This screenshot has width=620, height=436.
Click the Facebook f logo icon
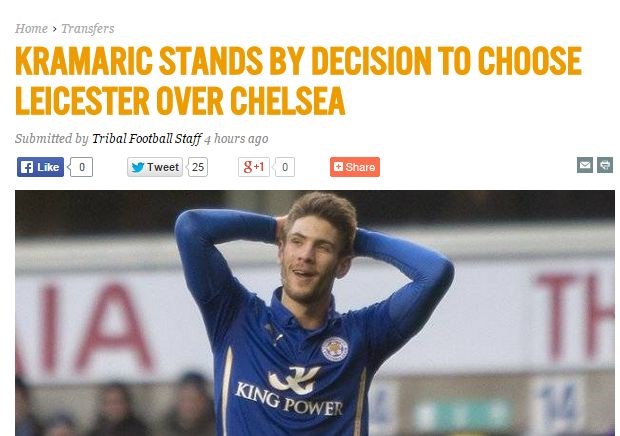tap(27, 167)
